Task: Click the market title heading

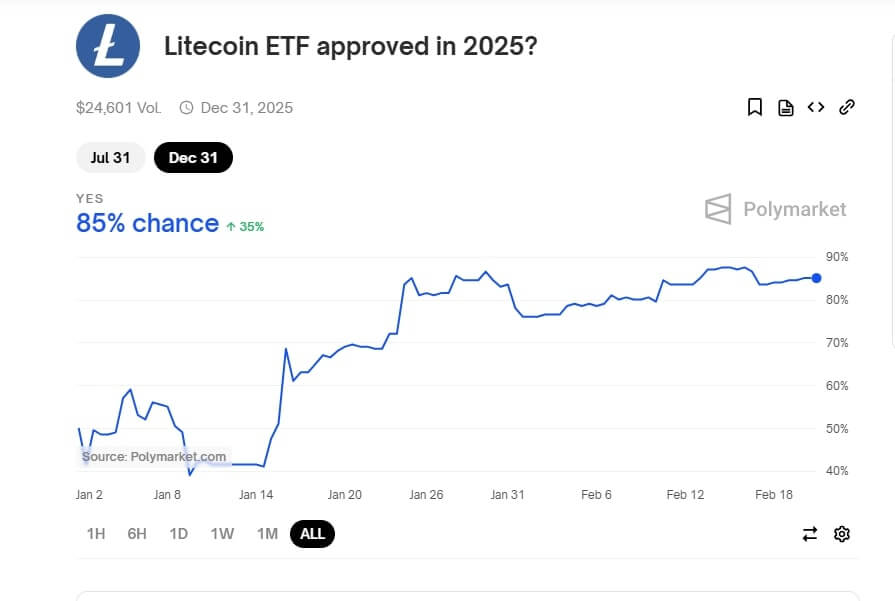Action: (x=350, y=47)
